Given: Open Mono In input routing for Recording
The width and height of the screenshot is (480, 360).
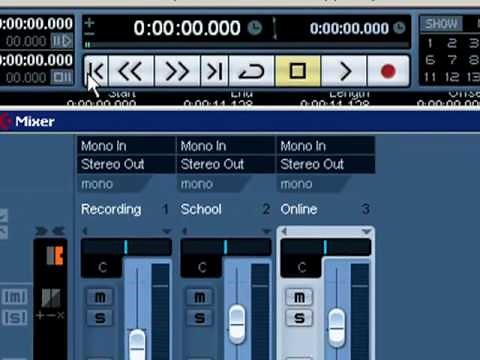Looking at the screenshot, I should [x=126, y=146].
